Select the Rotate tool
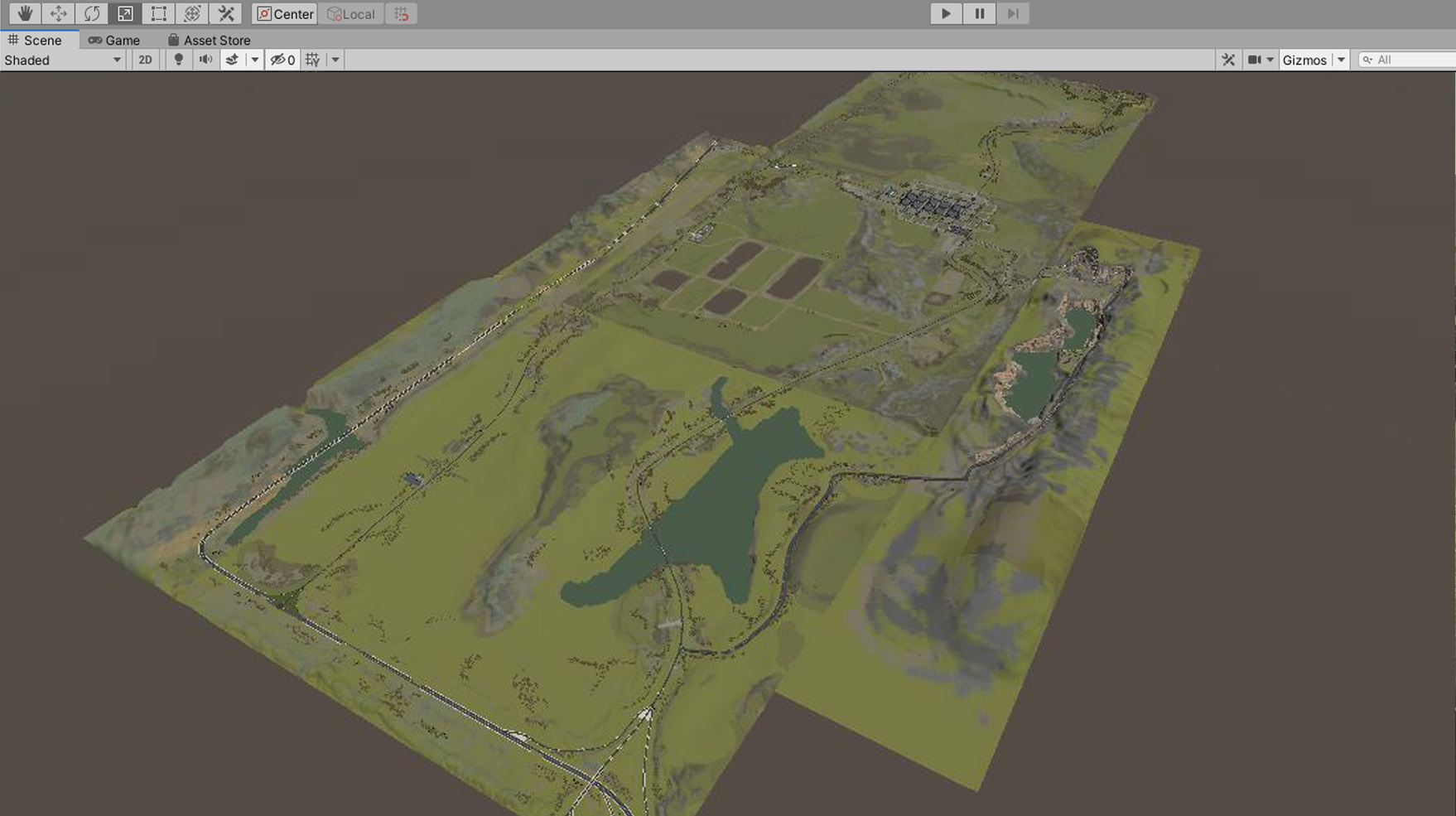The height and width of the screenshot is (816, 1456). pos(92,13)
